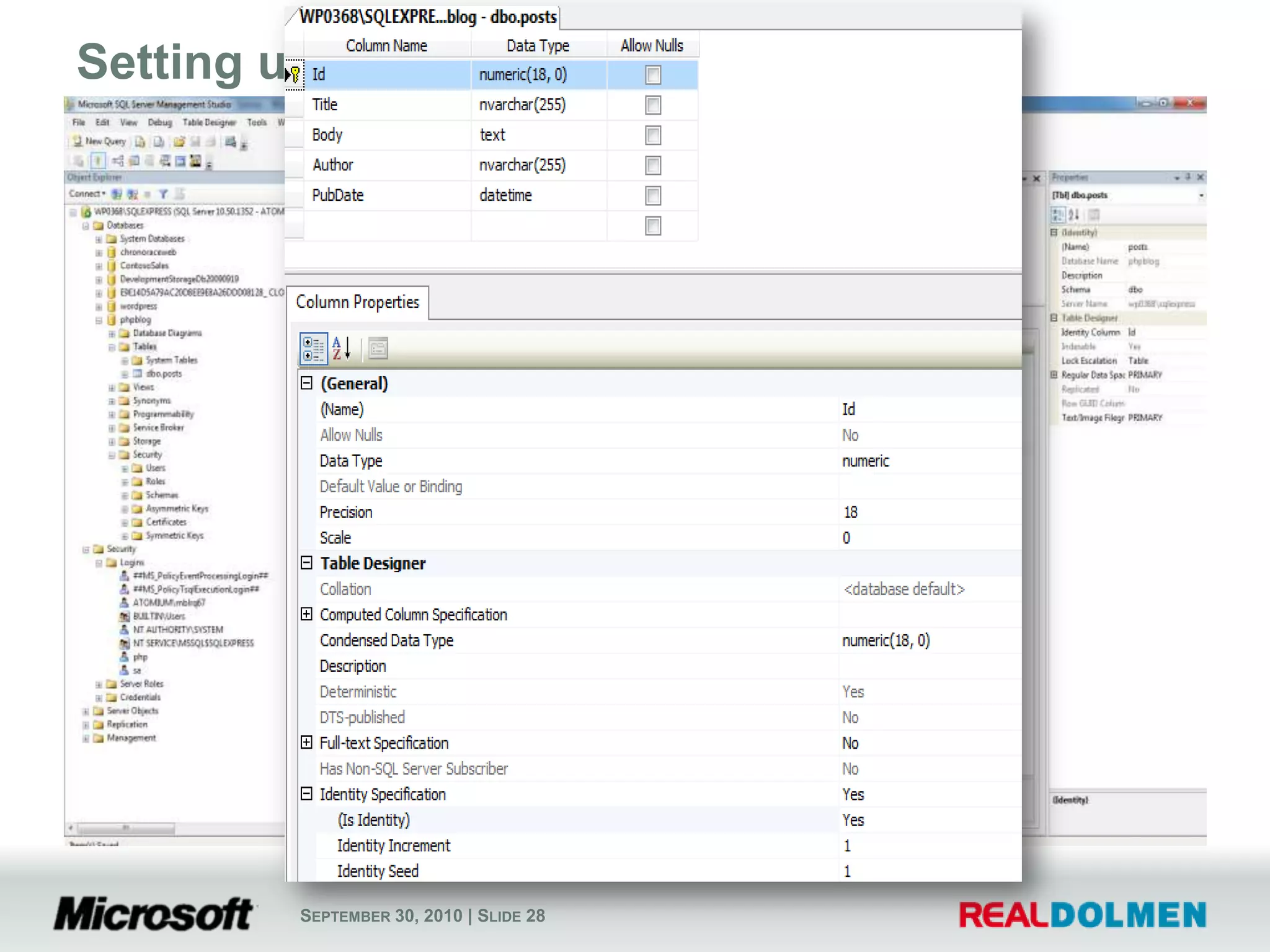Click alphabetical sort icon in Properties panel
This screenshot has width=1270, height=952.
pyautogui.click(x=1075, y=214)
